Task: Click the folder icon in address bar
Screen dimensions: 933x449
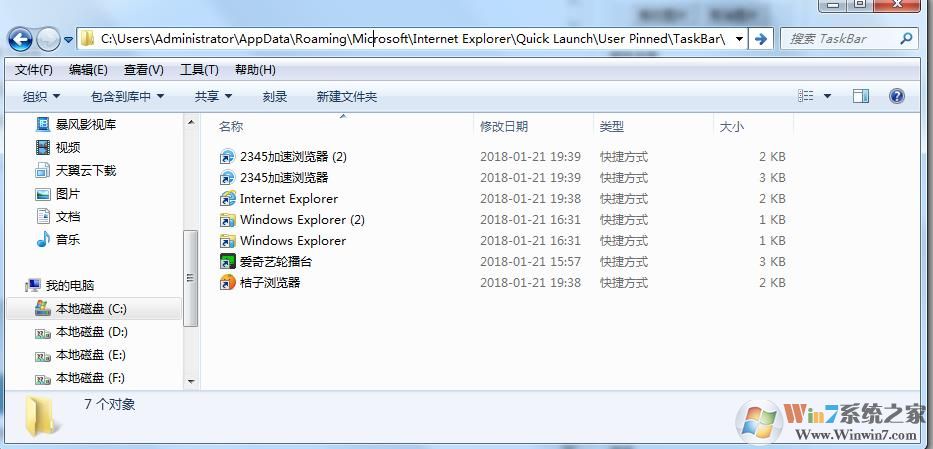Action: (x=88, y=39)
